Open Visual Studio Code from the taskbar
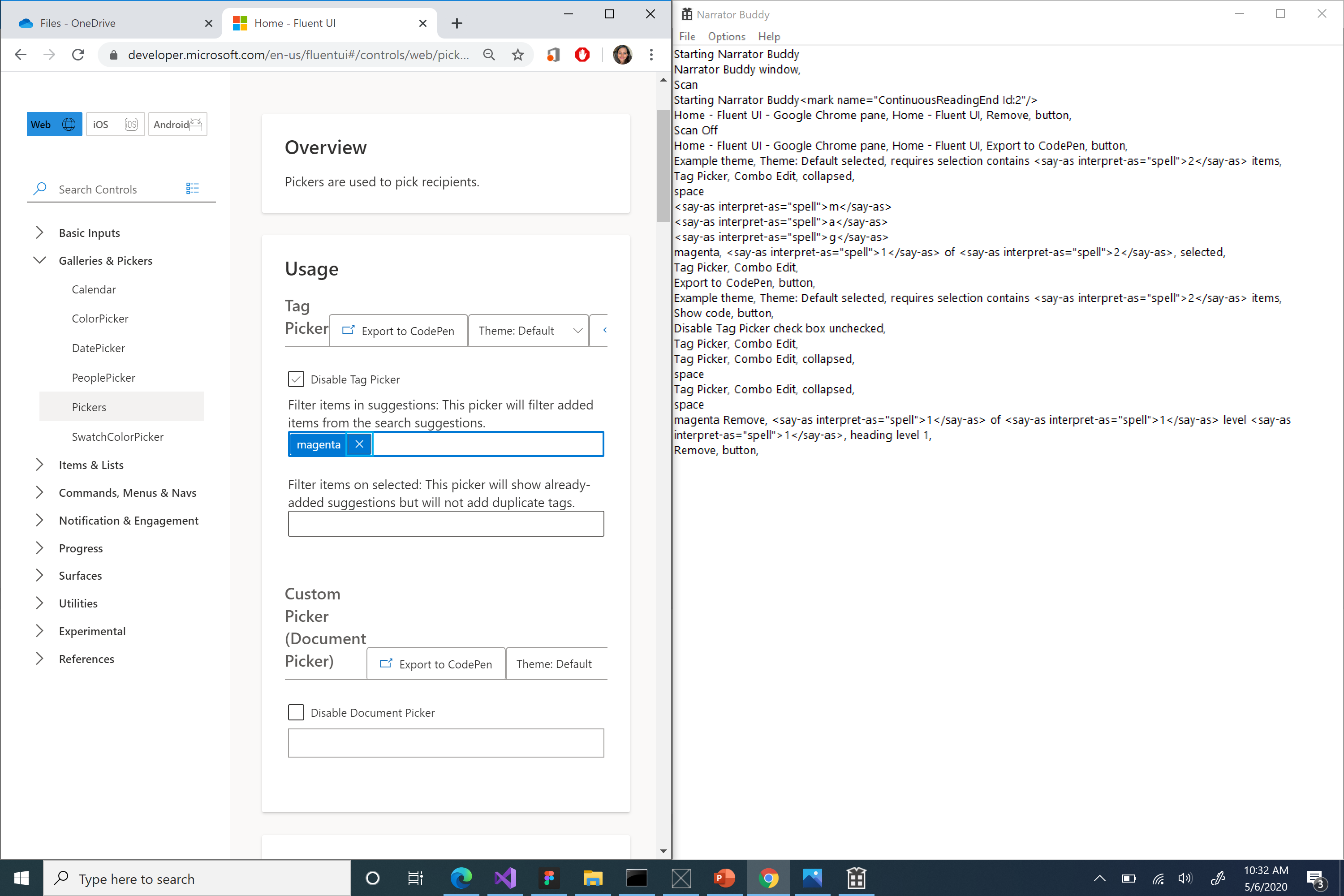This screenshot has width=1344, height=896. click(505, 878)
